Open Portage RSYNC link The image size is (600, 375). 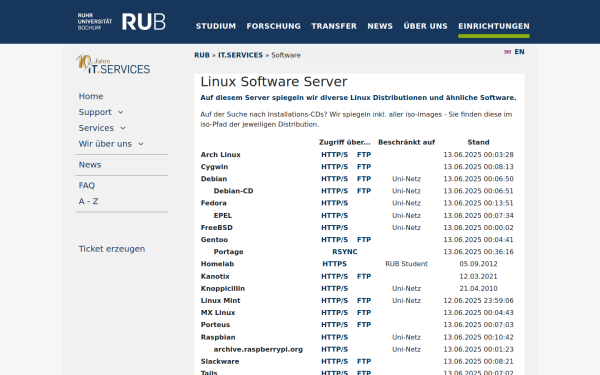click(x=344, y=252)
